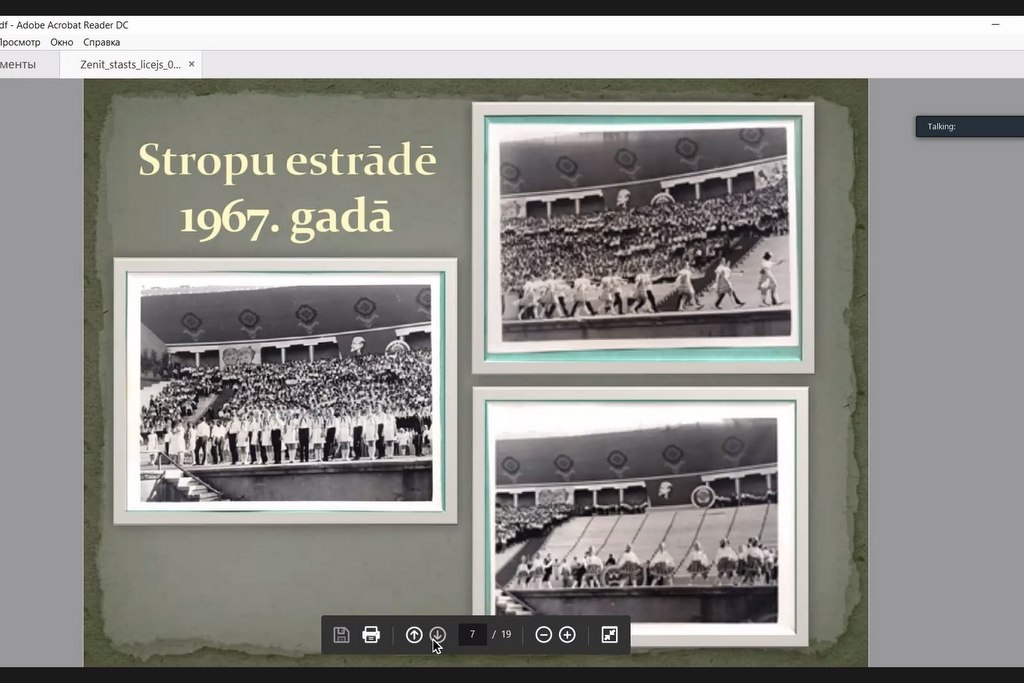Open the Справка menu
Viewport: 1024px width, 683px height.
click(x=101, y=42)
